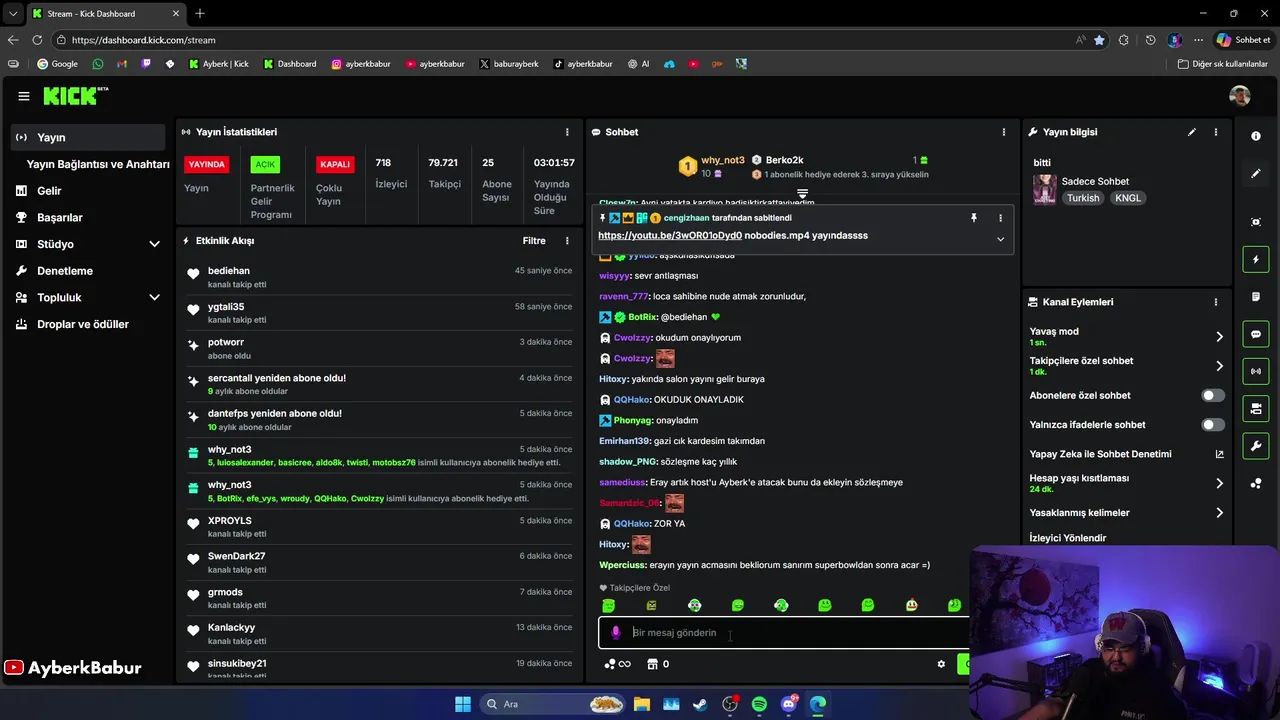Open Steam from the taskbar
The image size is (1280, 720).
coord(700,704)
